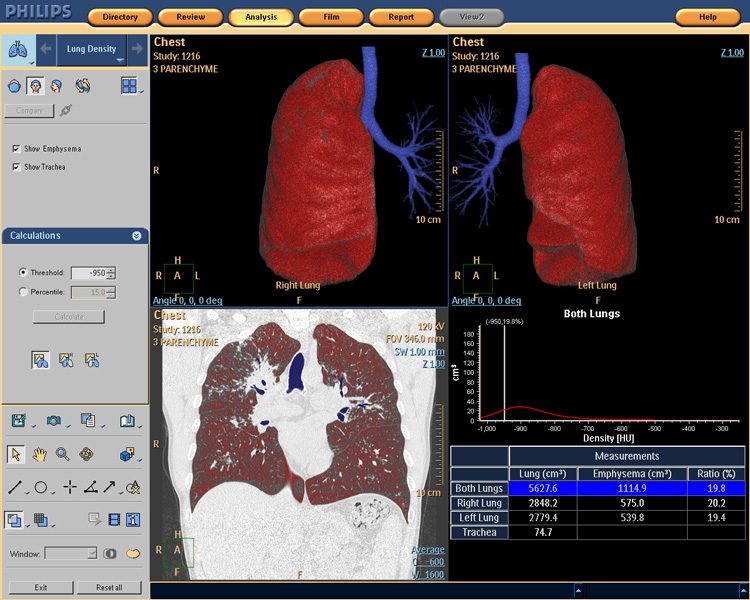Image resolution: width=750 pixels, height=600 pixels.
Task: Click the orange organ-shaped icon beside Window
Action: pyautogui.click(x=133, y=554)
